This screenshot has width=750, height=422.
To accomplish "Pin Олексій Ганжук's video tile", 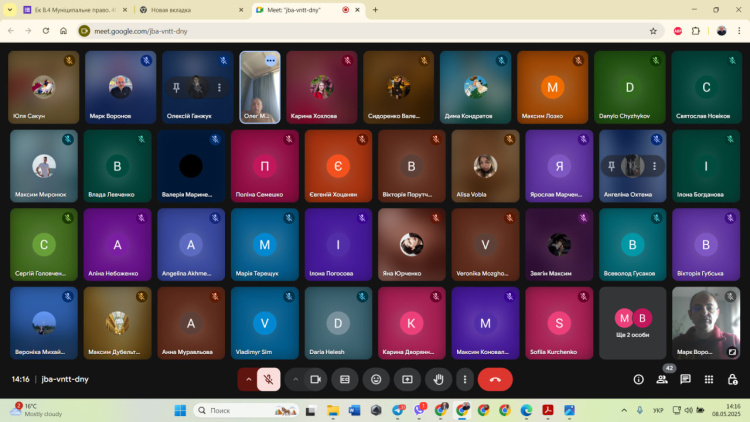I will (x=175, y=88).
